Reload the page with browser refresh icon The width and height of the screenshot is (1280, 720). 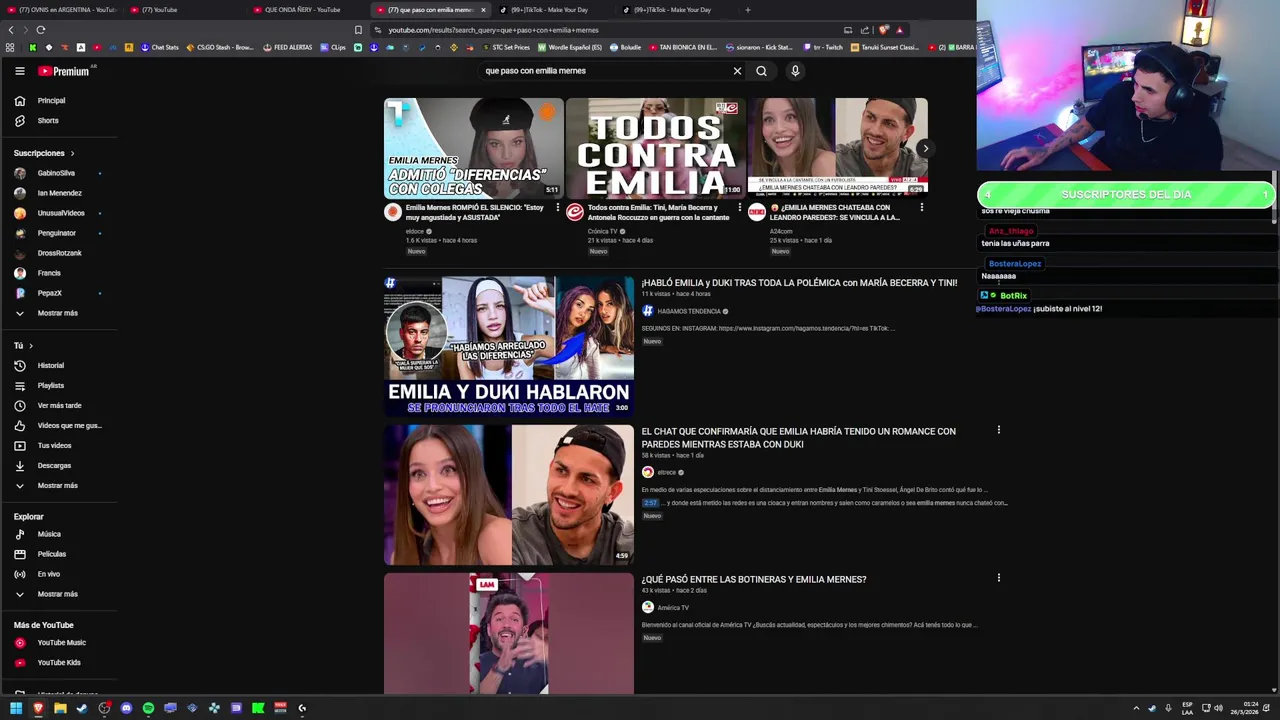40,30
